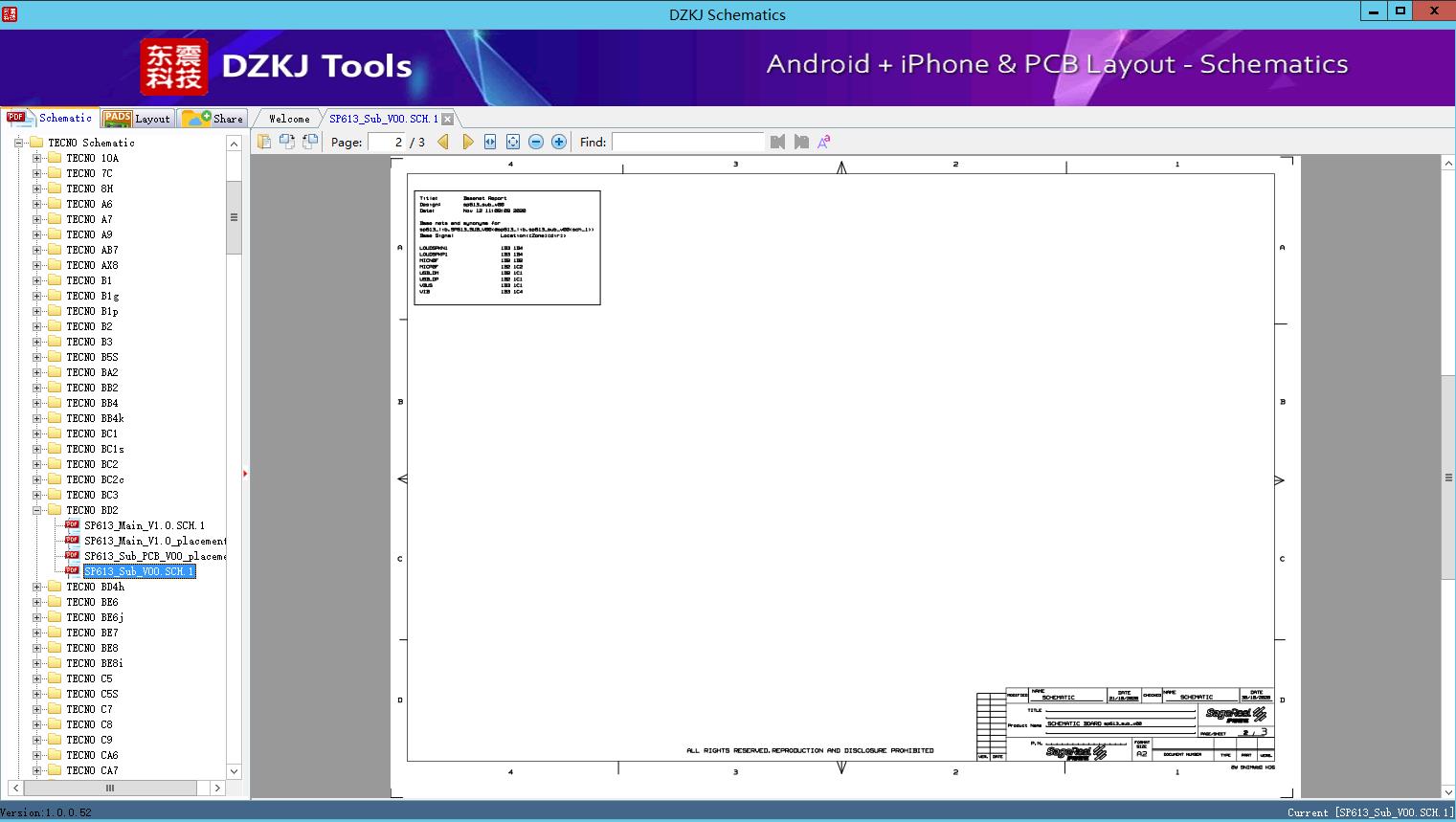The width and height of the screenshot is (1456, 822).
Task: Expand the TECNO BD4h folder
Action: coord(36,587)
